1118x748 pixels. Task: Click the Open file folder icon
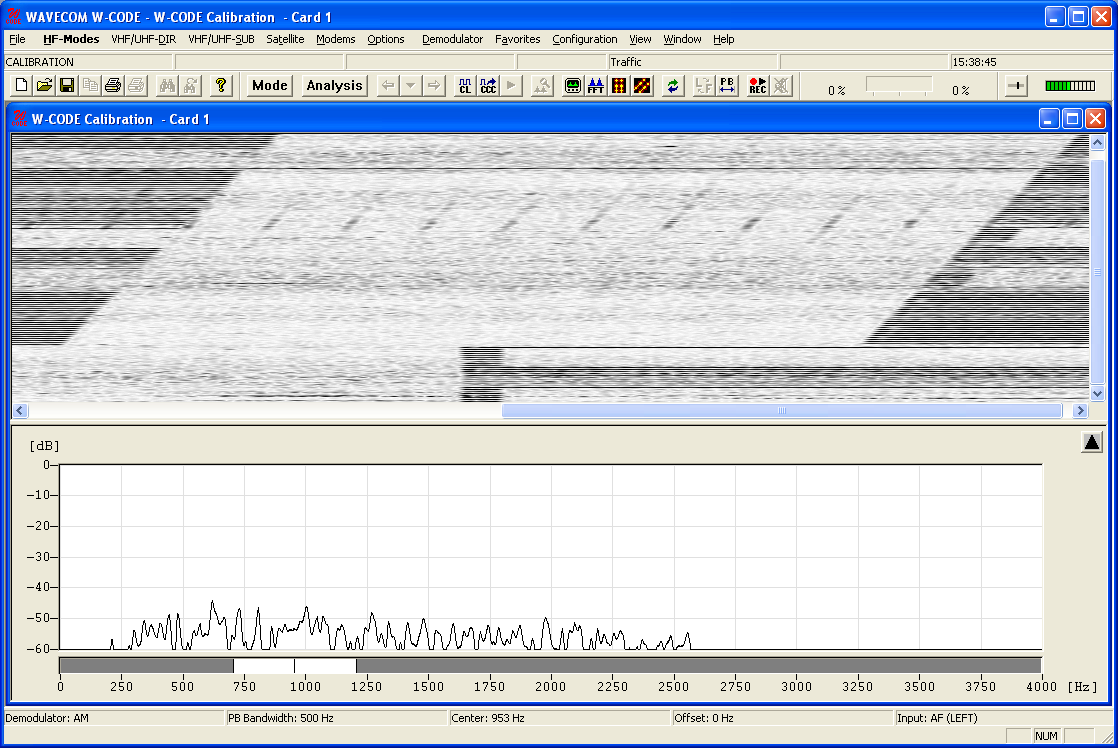[x=45, y=86]
